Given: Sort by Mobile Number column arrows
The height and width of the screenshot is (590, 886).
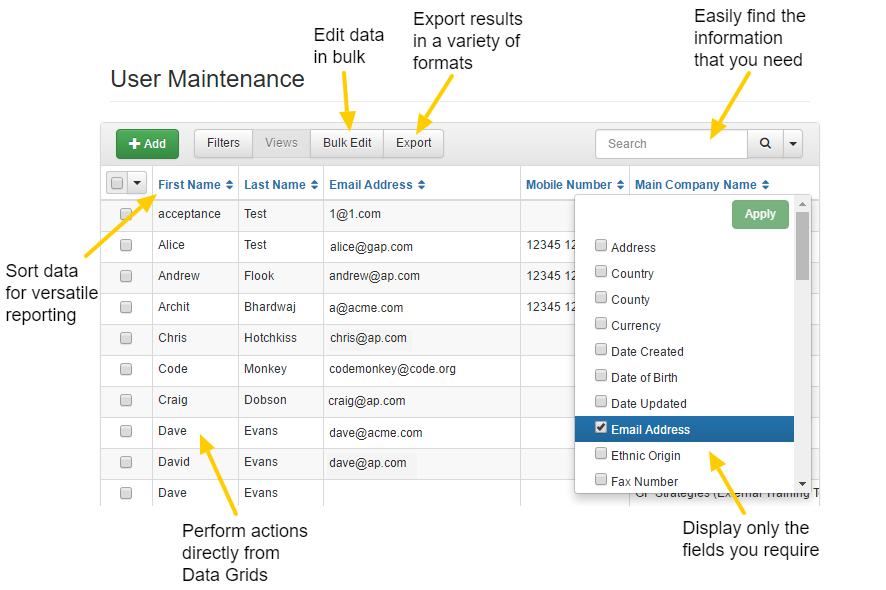Looking at the screenshot, I should [x=620, y=185].
